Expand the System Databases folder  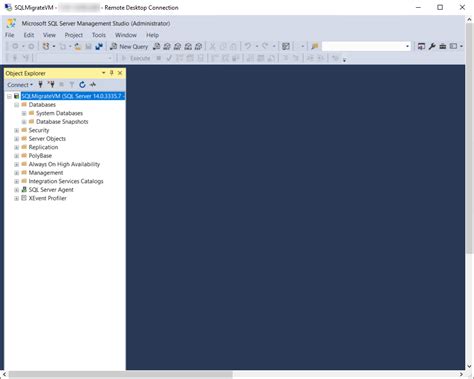pos(24,113)
